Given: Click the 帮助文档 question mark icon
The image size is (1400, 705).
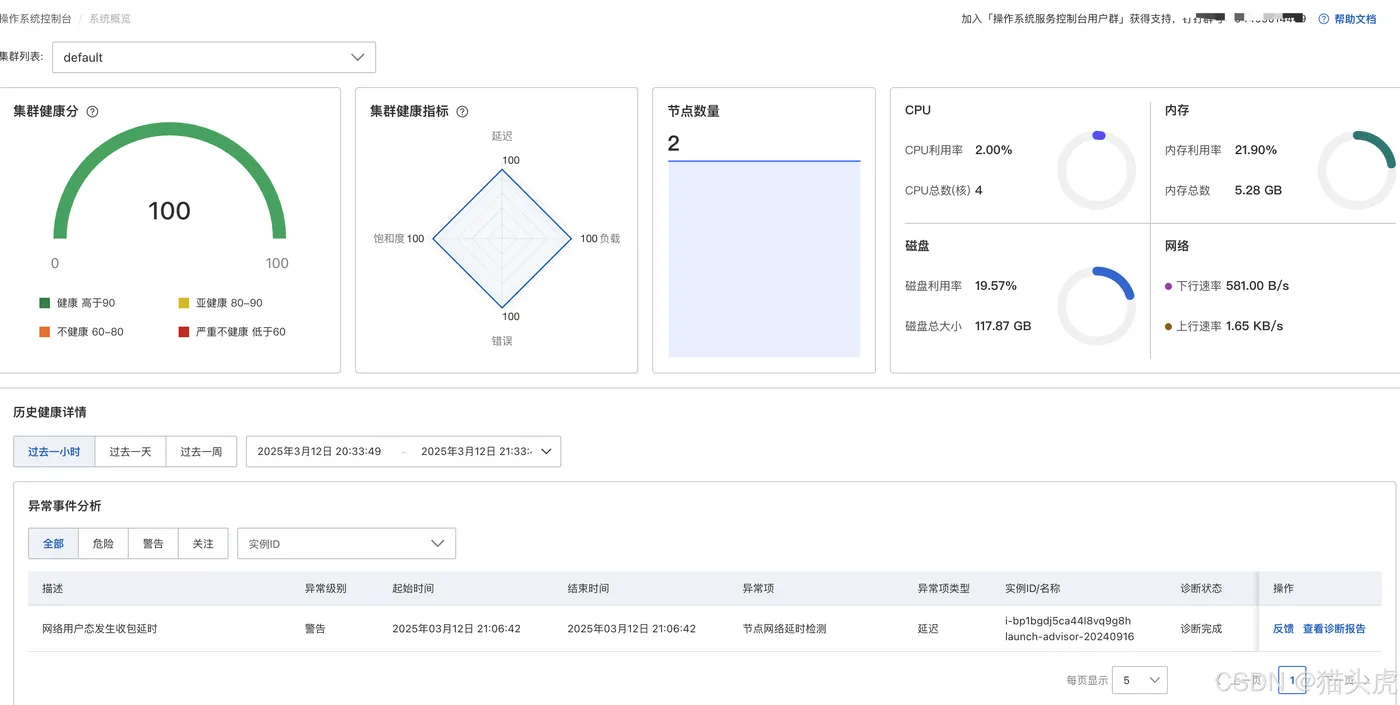Looking at the screenshot, I should click(x=1324, y=19).
